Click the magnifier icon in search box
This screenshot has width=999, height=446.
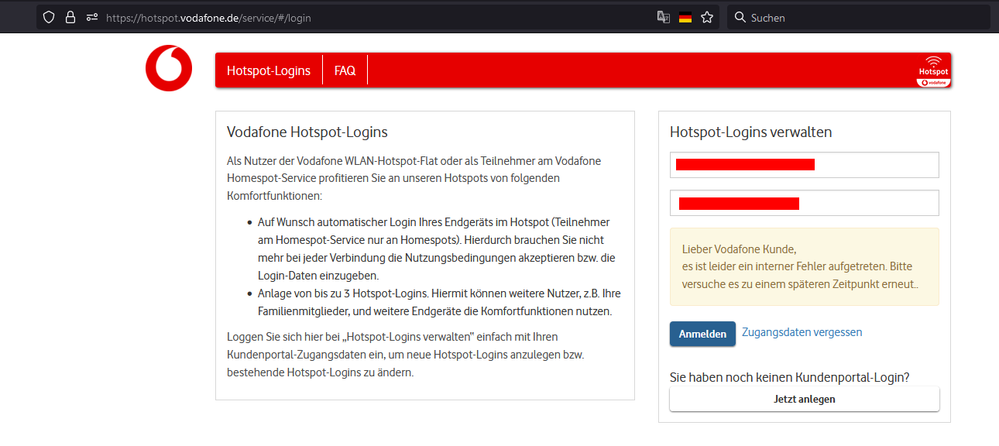[x=740, y=17]
